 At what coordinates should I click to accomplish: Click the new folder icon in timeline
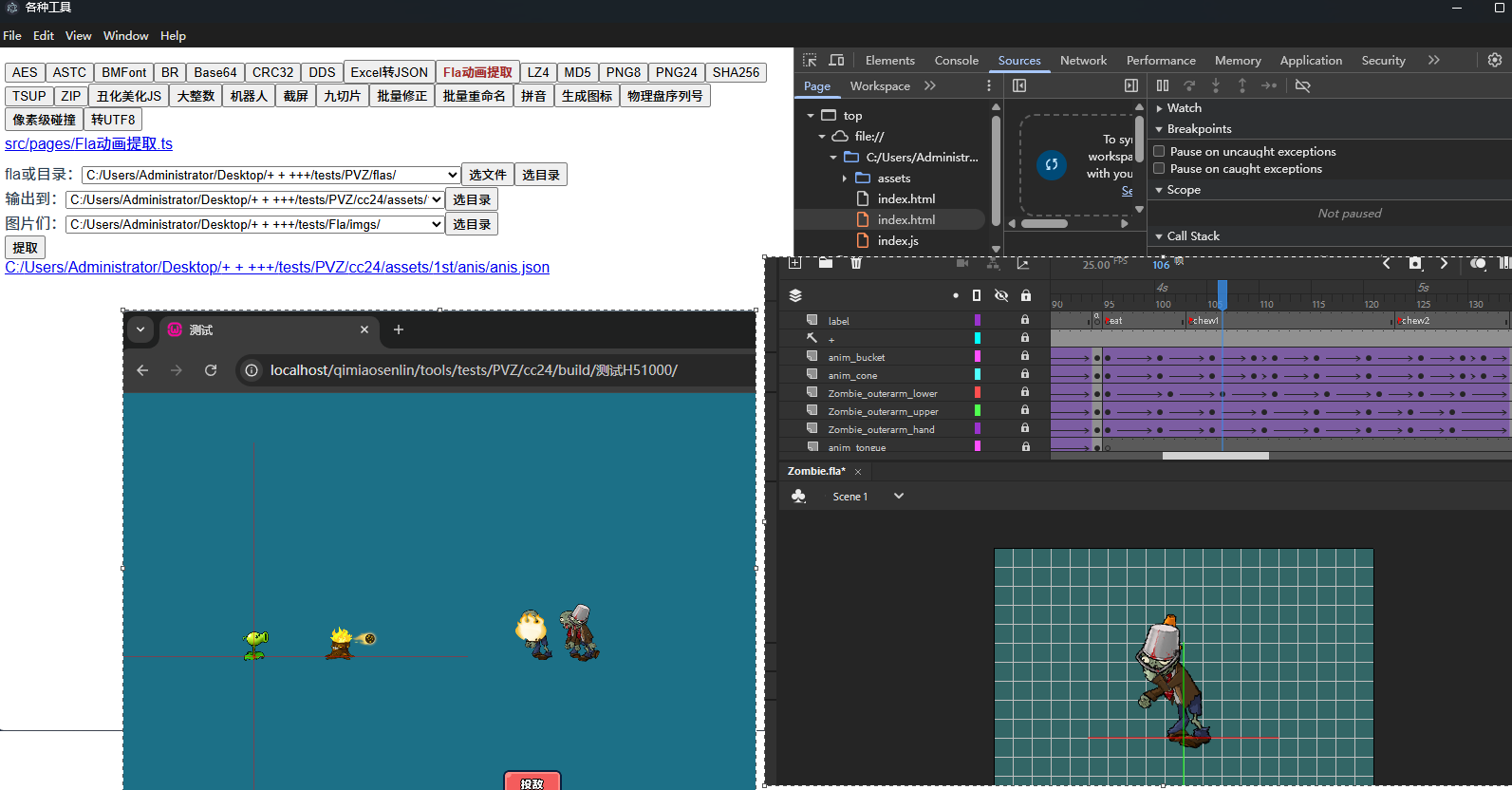coord(826,263)
